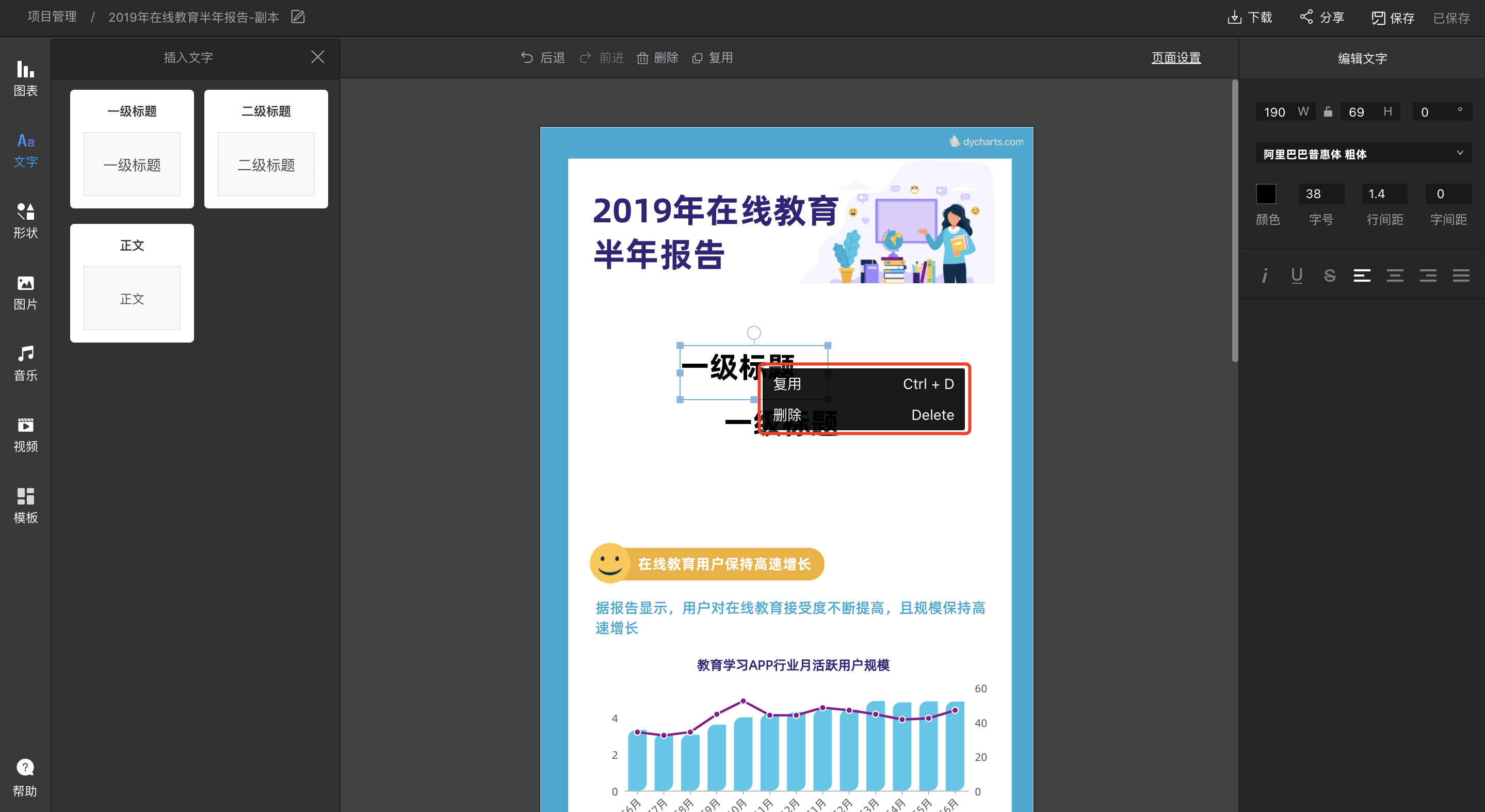Select the 文字 text sidebar icon
Image resolution: width=1485 pixels, height=812 pixels.
(25, 151)
